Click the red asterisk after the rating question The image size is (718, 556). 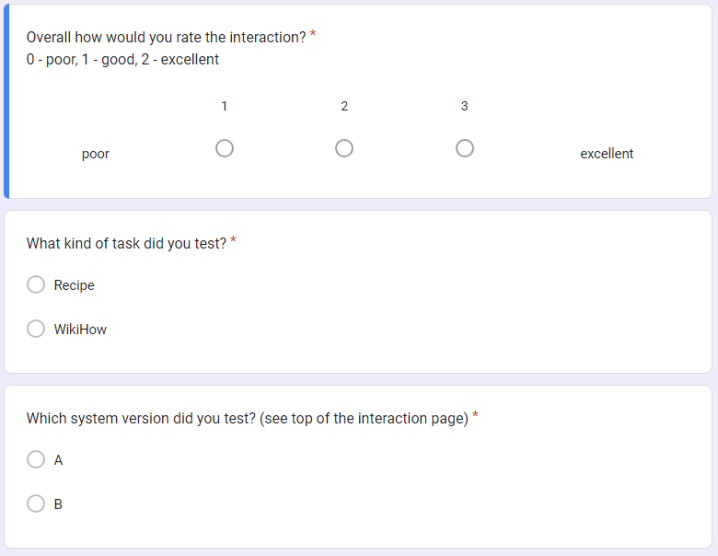click(313, 36)
